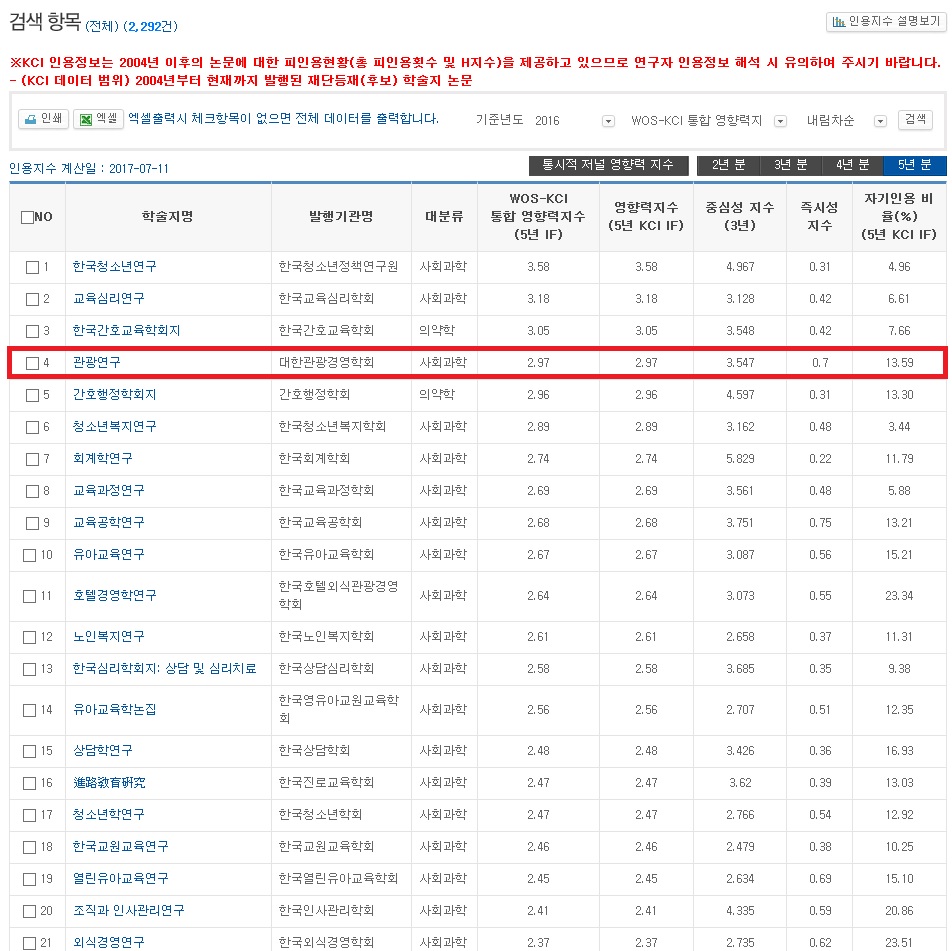952x951 pixels.
Task: Check the box for row 5 간호행정학회지
Action: 32,395
